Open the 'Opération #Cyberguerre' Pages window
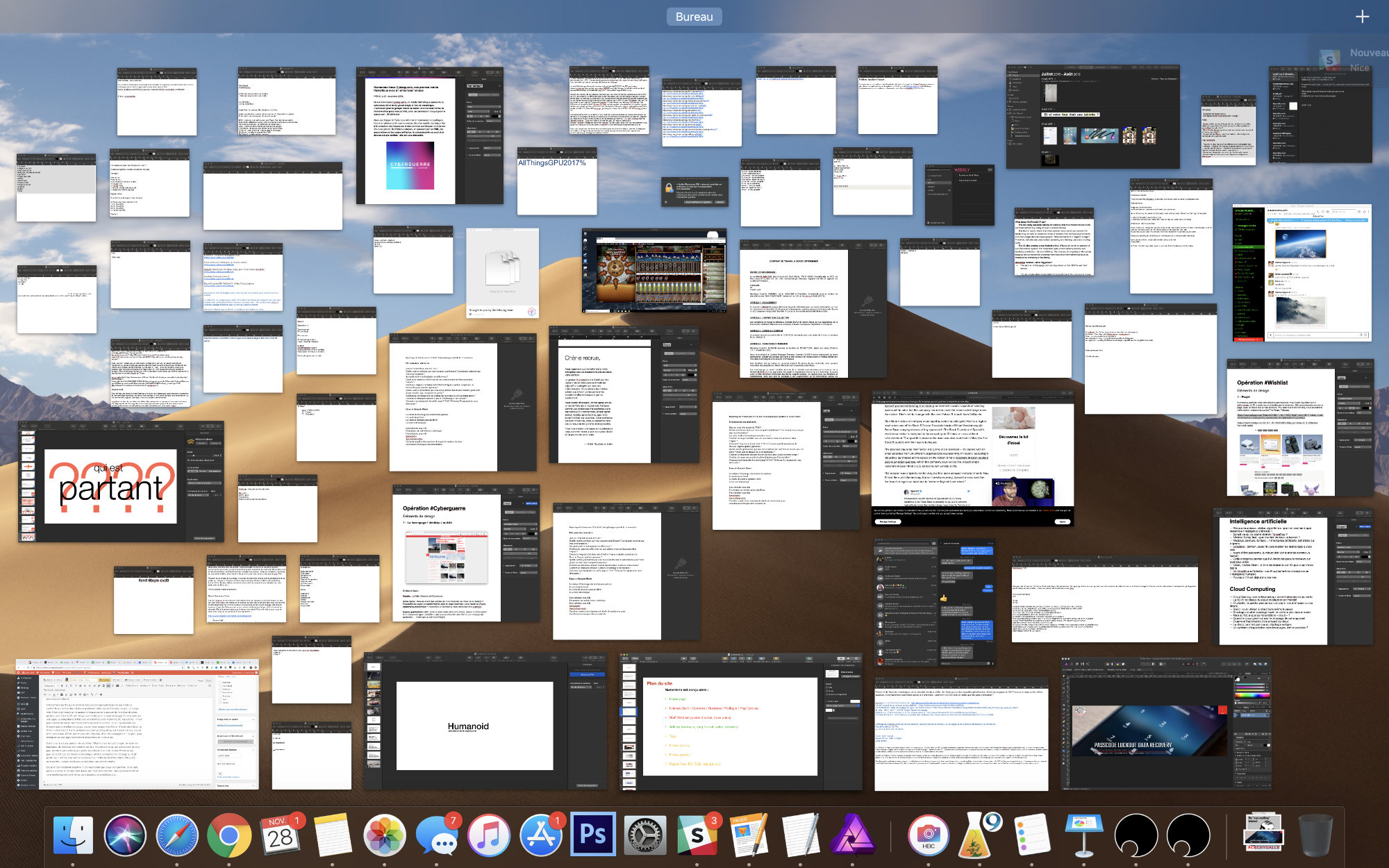This screenshot has height=868, width=1389. point(465,553)
